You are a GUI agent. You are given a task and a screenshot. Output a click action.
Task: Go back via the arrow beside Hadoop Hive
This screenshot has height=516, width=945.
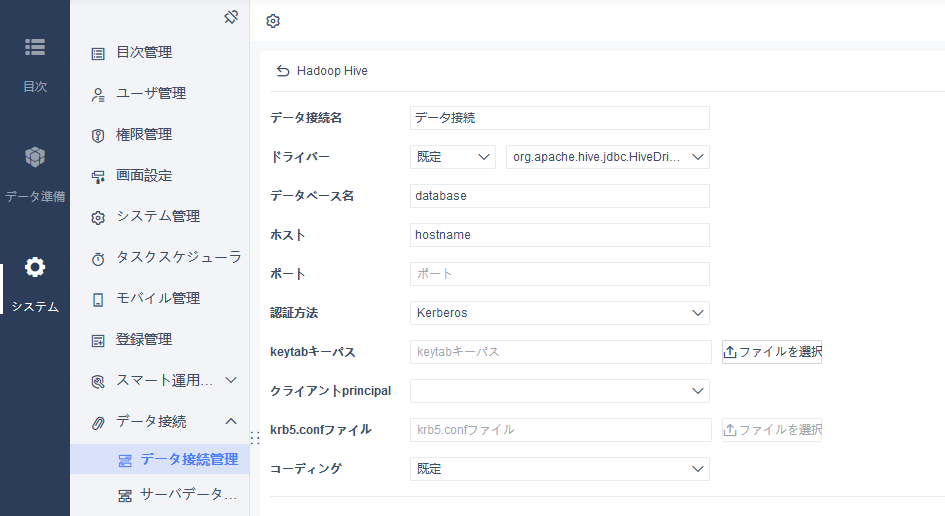[283, 71]
